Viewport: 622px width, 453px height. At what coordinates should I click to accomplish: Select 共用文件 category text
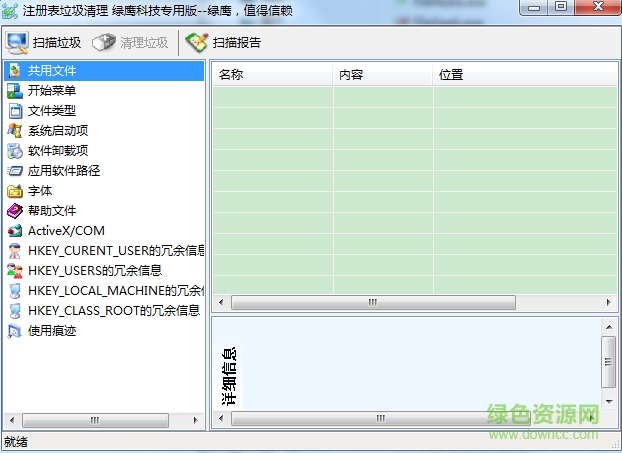(x=52, y=71)
